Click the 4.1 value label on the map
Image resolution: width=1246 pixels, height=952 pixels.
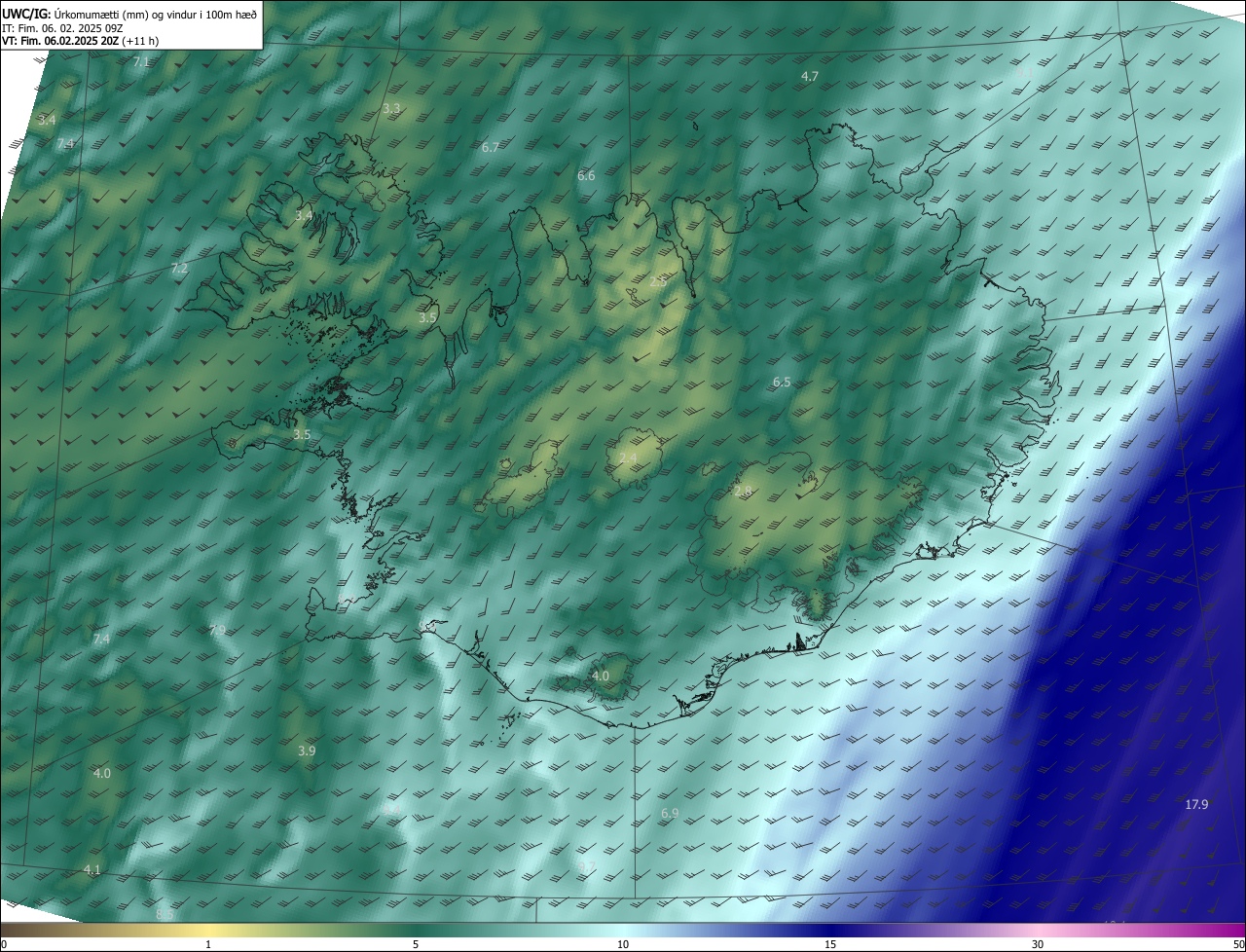(92, 869)
